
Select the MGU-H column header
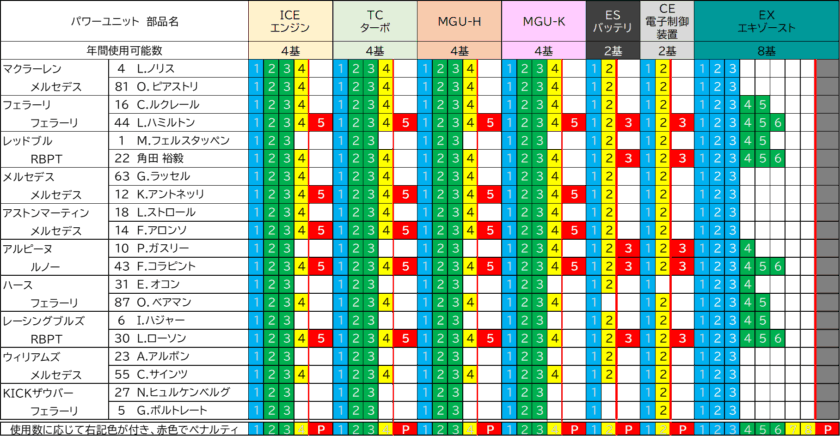(x=460, y=21)
